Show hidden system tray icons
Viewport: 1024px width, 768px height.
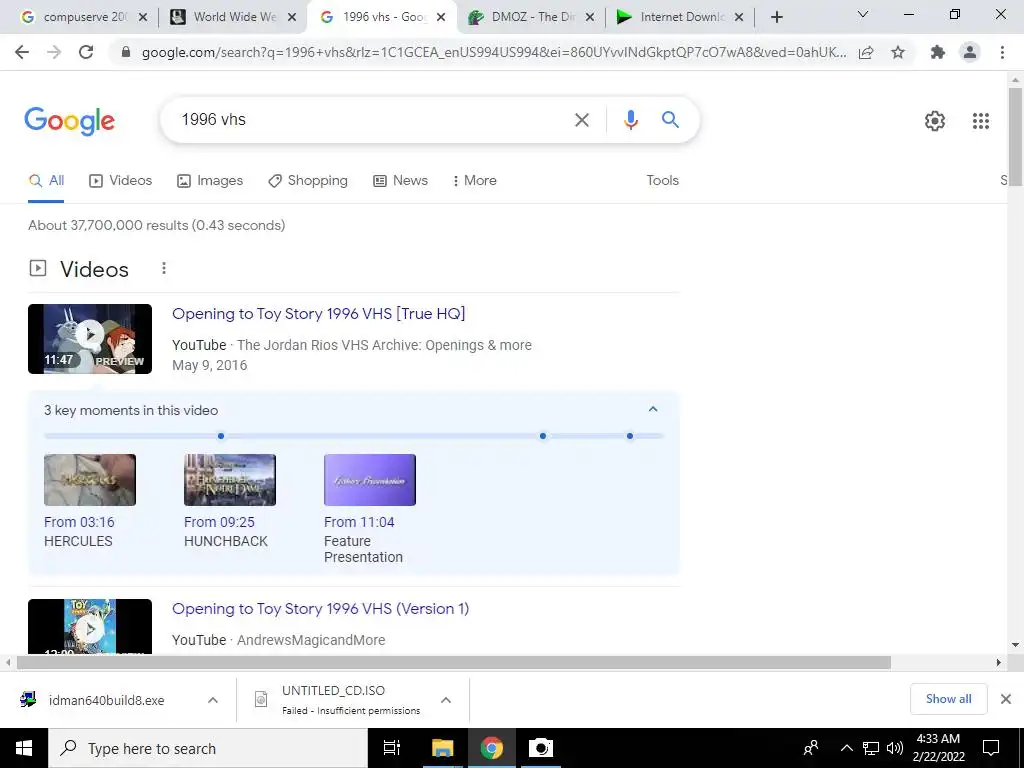(x=846, y=748)
